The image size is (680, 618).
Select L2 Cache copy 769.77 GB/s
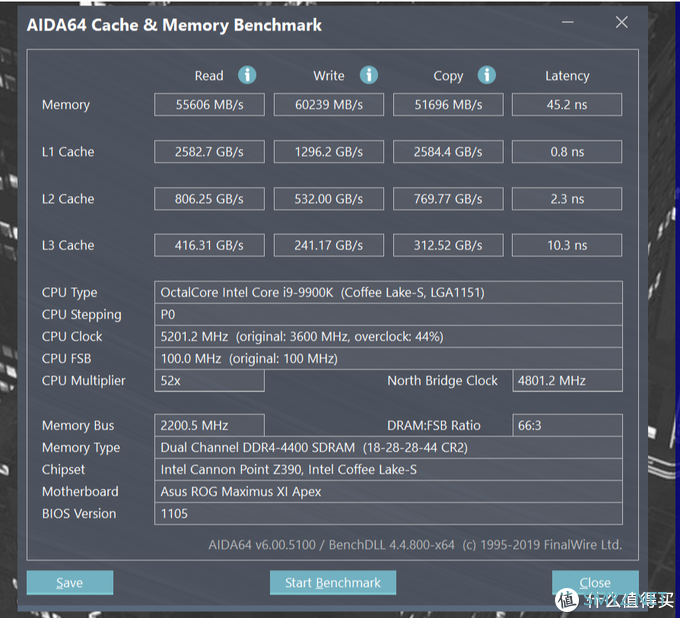tap(448, 199)
